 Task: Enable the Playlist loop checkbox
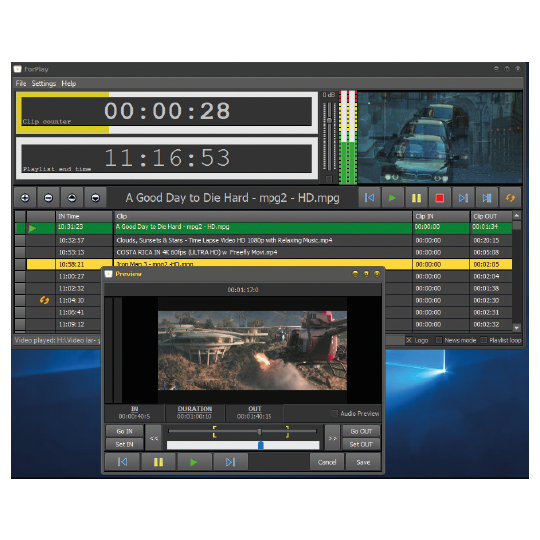484,340
